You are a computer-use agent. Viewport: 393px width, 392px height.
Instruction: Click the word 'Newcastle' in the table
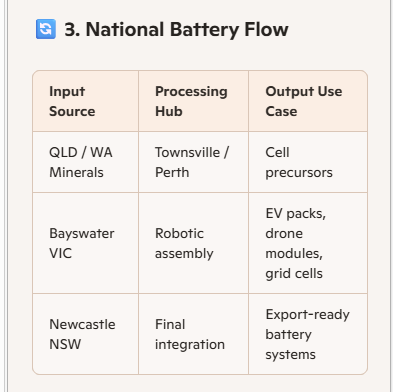pos(82,324)
